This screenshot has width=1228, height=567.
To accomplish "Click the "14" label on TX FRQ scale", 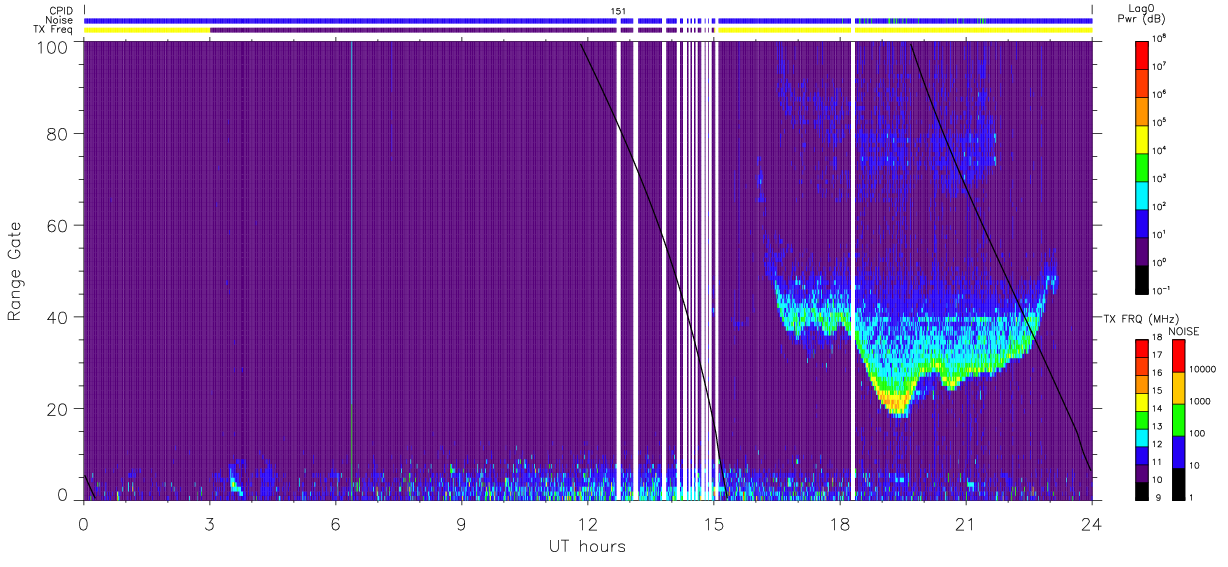I will tap(1157, 408).
